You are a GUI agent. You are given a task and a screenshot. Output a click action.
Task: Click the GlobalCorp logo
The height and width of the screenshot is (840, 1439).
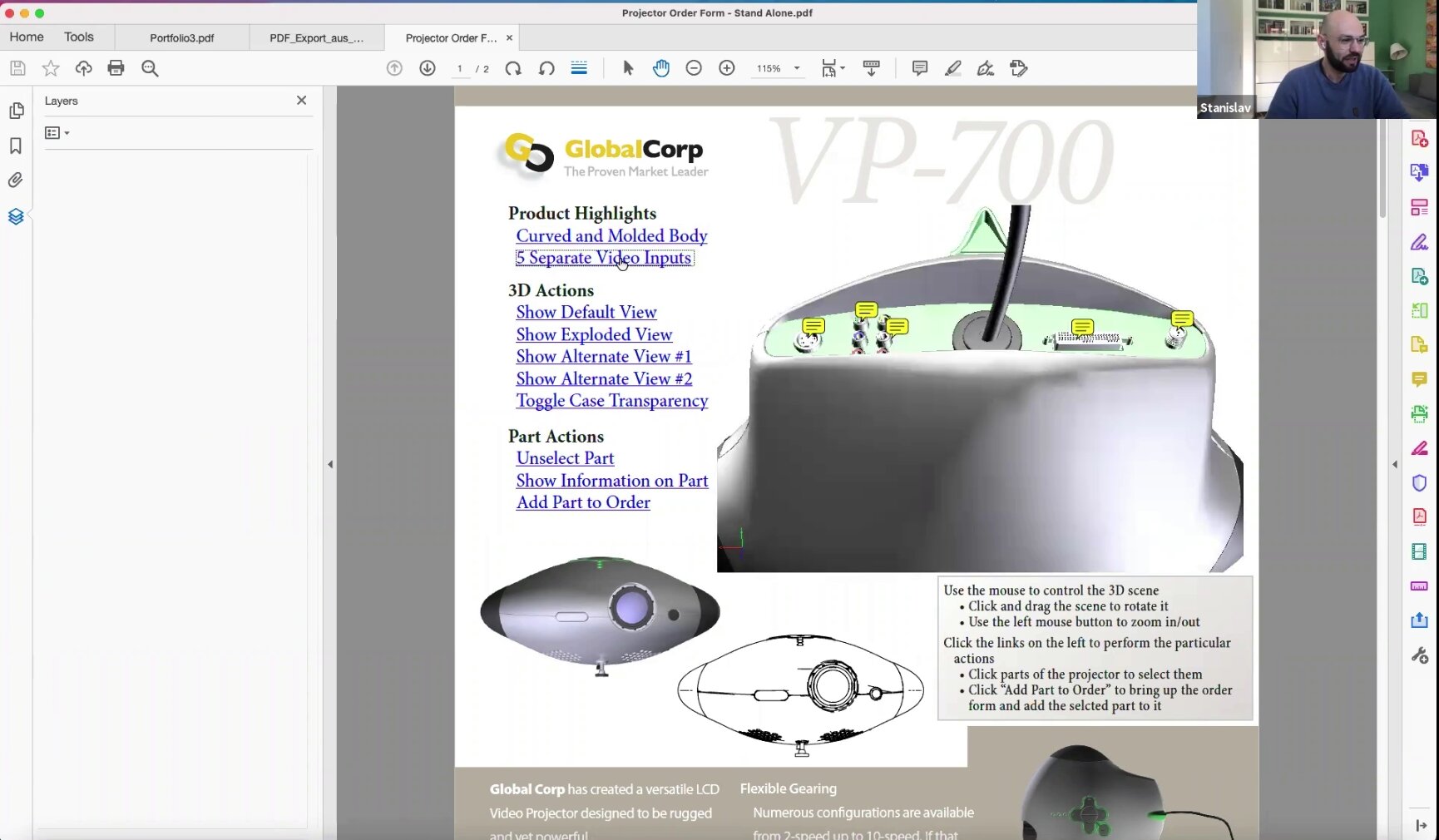point(606,156)
